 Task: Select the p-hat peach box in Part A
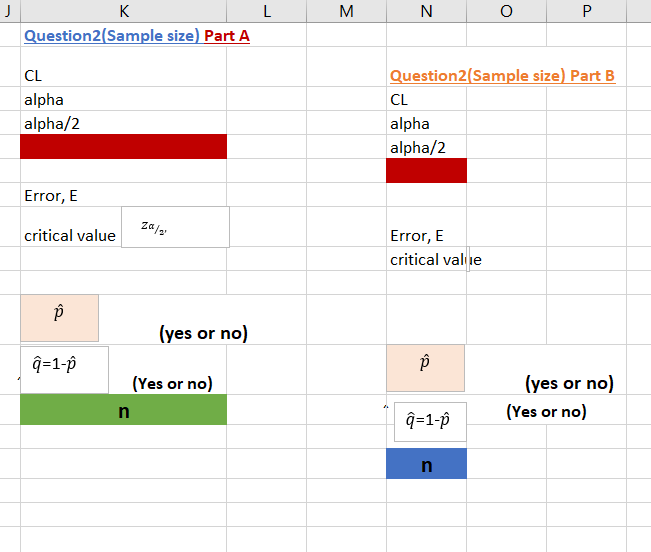coord(59,318)
